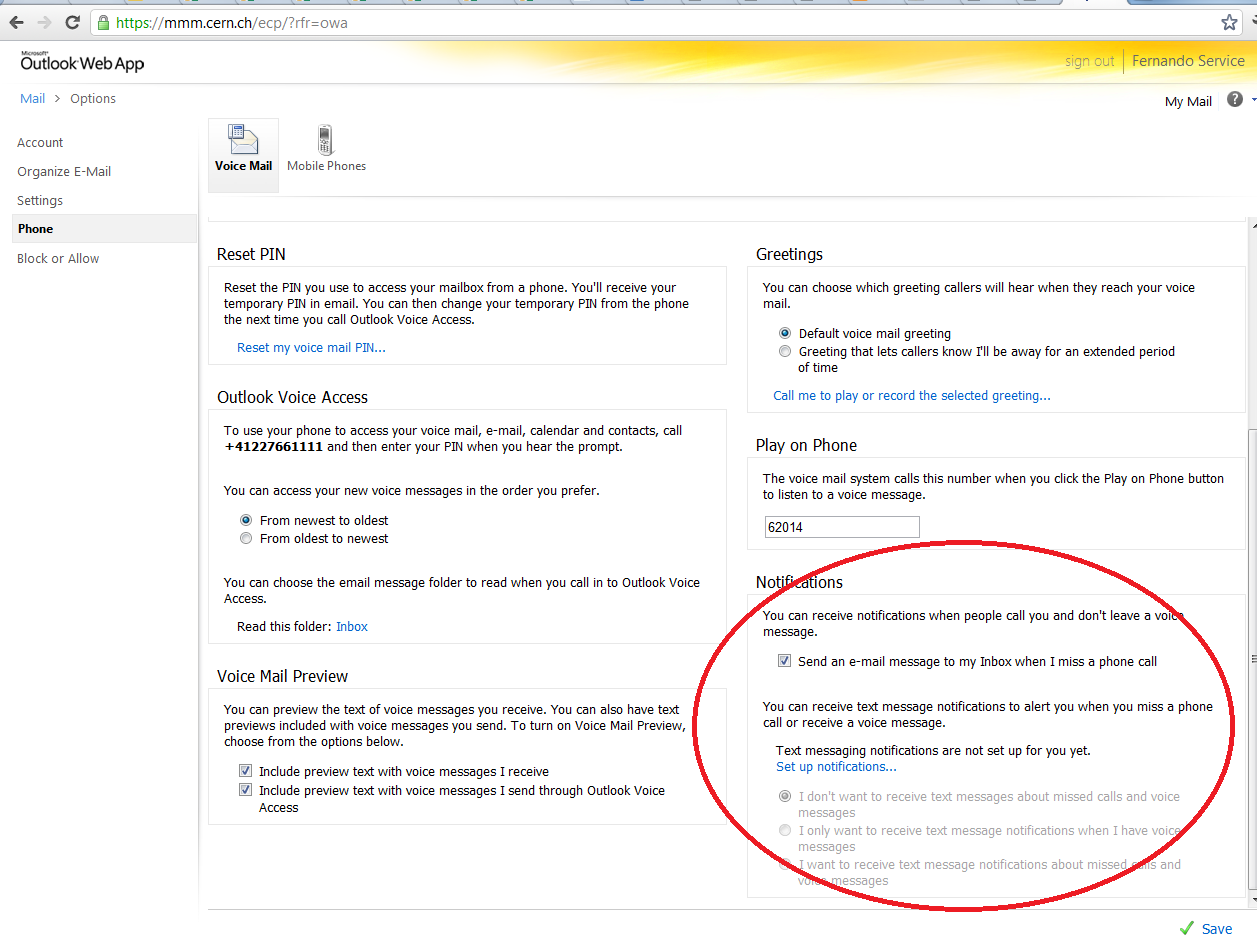Select From newest to oldest order
Screen dimensions: 1257x938
[x=246, y=521]
